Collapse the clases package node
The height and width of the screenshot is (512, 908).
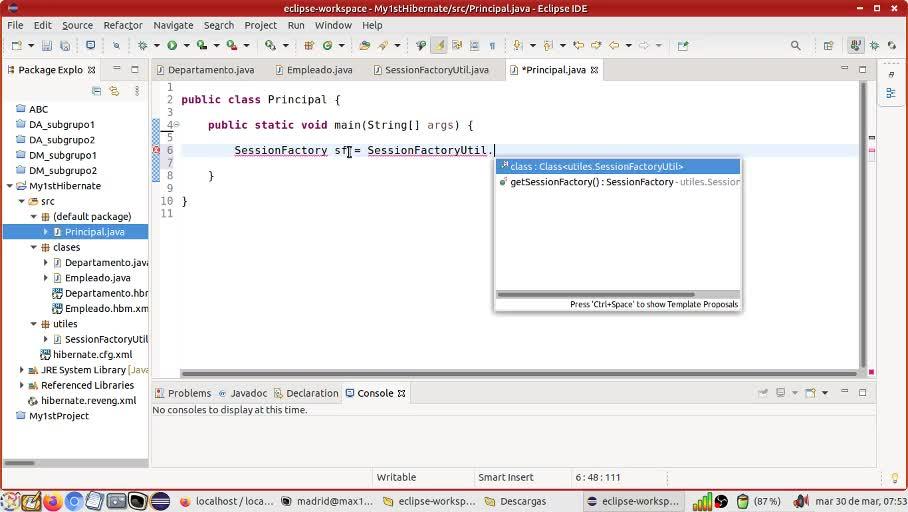tap(34, 247)
